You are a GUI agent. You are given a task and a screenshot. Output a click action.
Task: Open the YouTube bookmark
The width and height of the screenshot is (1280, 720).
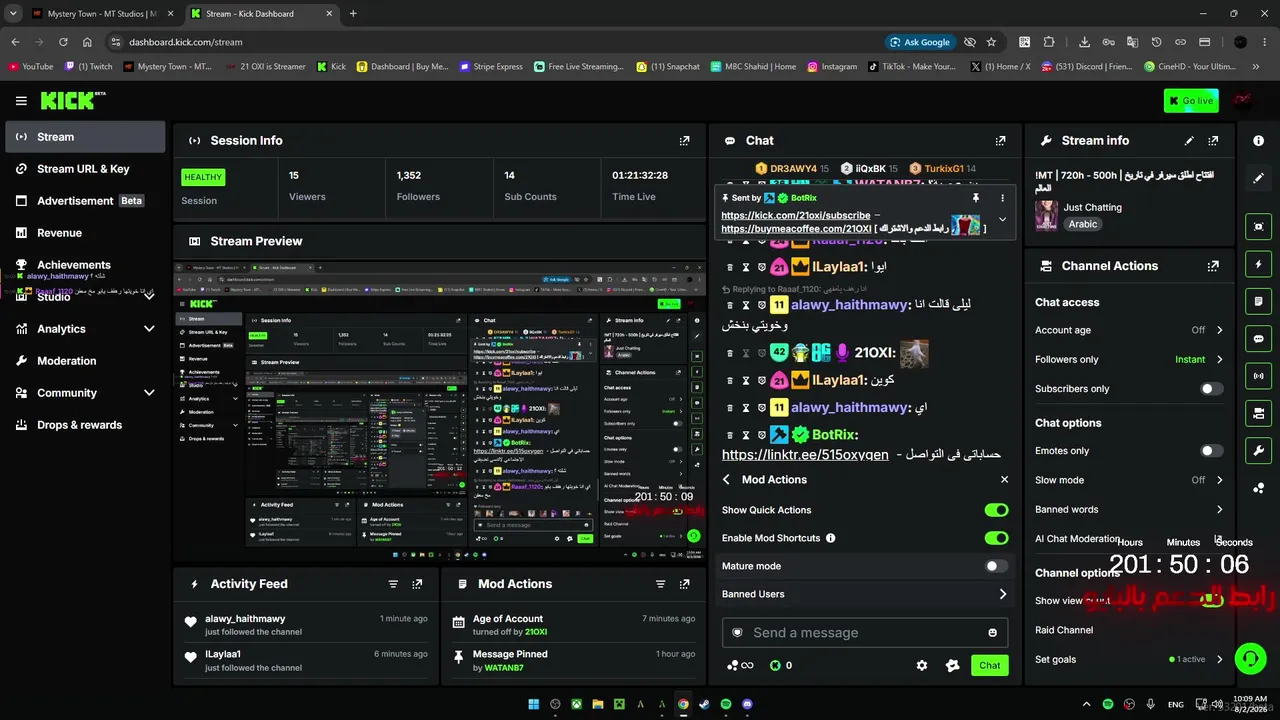point(31,67)
